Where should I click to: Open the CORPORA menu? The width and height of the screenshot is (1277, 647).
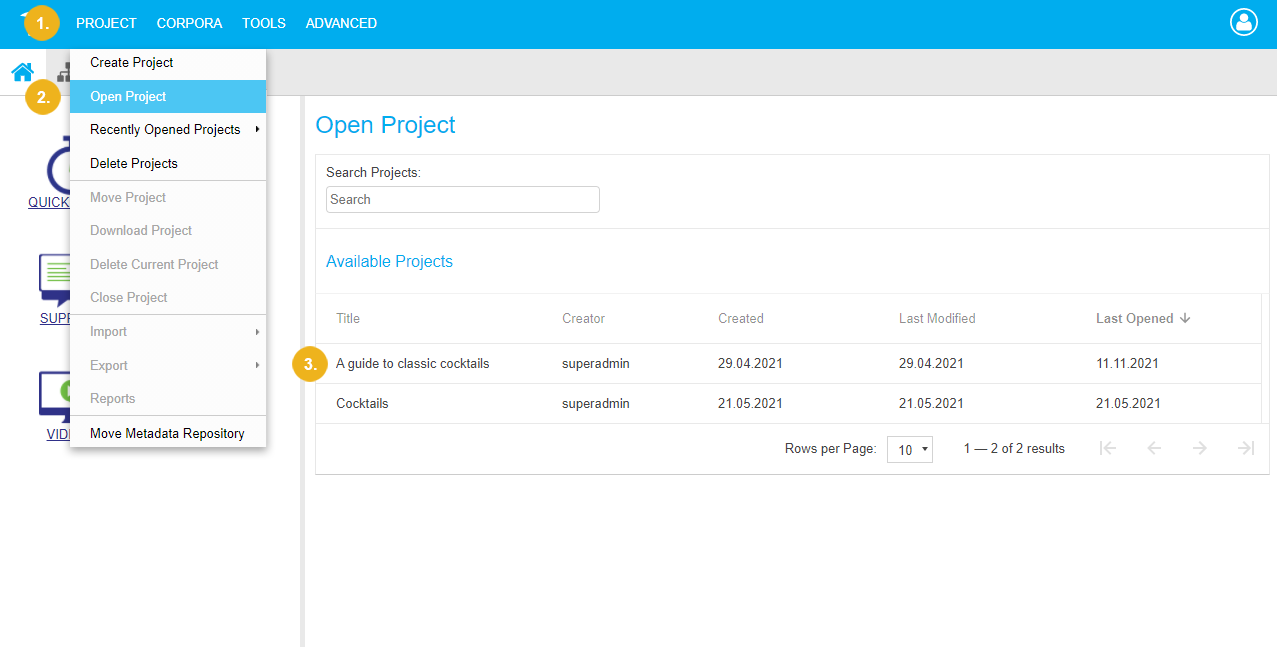189,23
